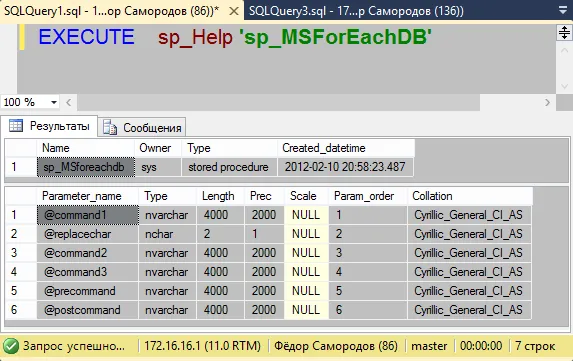
Task: Select the Результаты tab grid icon
Action: click(16, 126)
